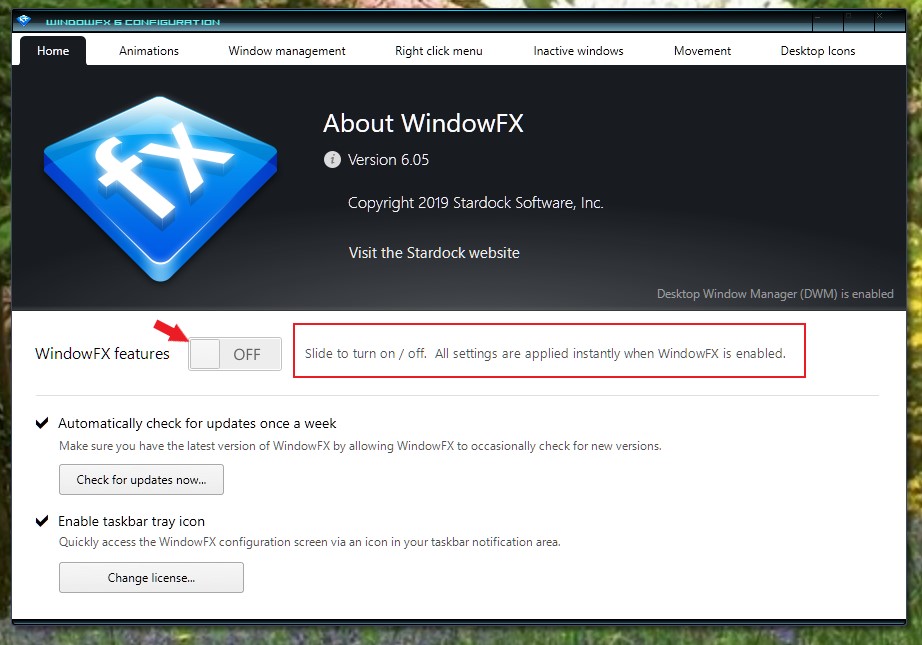Go to the Window management tab
The height and width of the screenshot is (645, 922).
[x=287, y=51]
